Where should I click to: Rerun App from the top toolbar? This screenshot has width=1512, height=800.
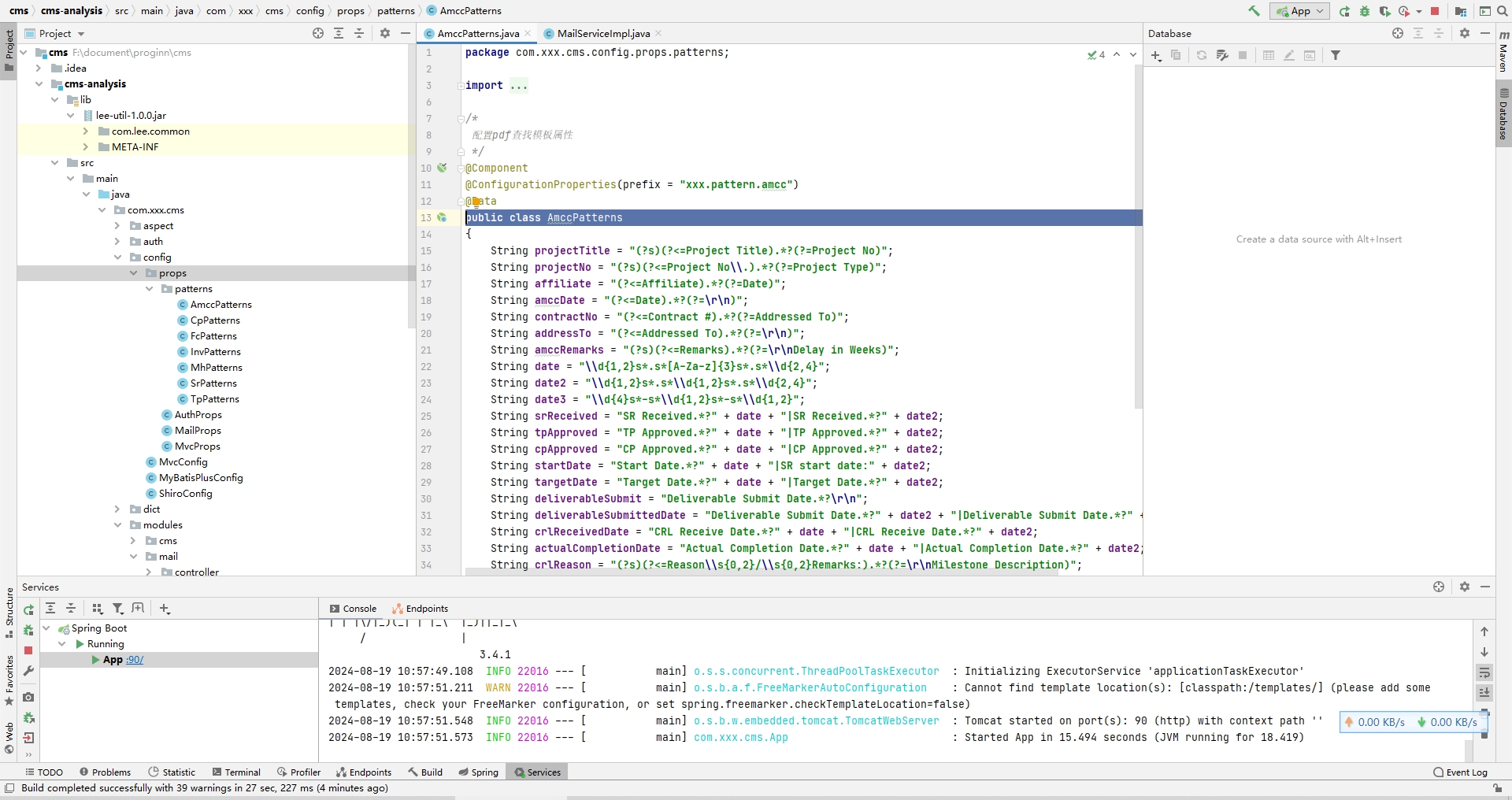(1344, 11)
